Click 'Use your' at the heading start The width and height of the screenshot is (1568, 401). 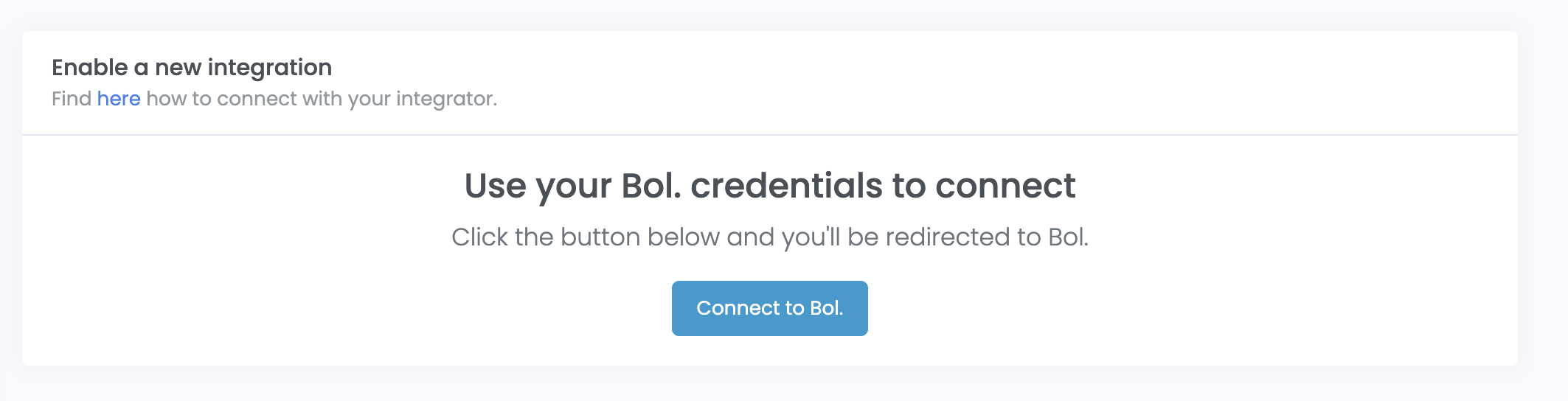tap(531, 186)
